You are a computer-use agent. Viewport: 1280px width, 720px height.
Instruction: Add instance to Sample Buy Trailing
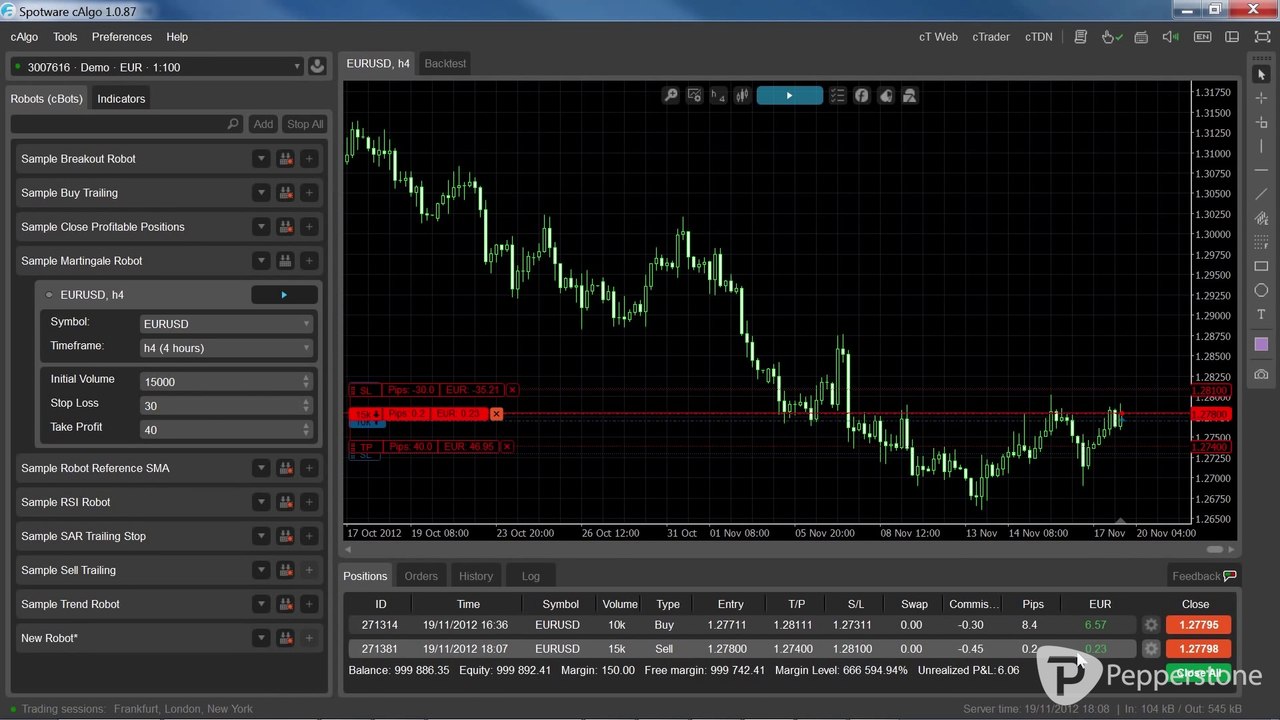coord(309,193)
